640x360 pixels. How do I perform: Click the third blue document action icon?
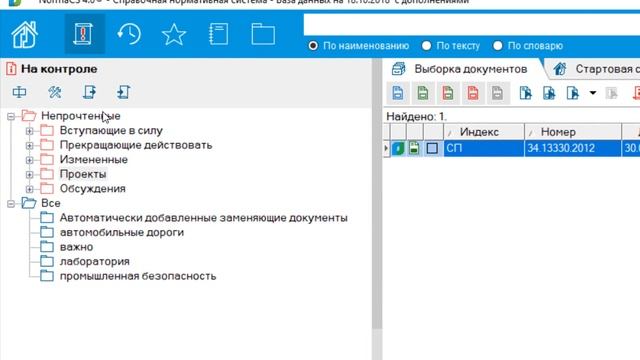(x=573, y=93)
